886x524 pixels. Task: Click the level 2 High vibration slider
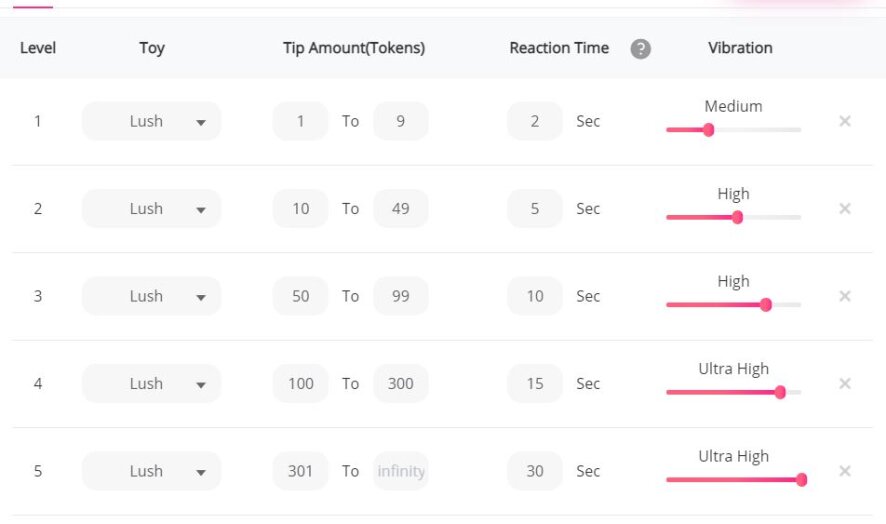(x=737, y=217)
